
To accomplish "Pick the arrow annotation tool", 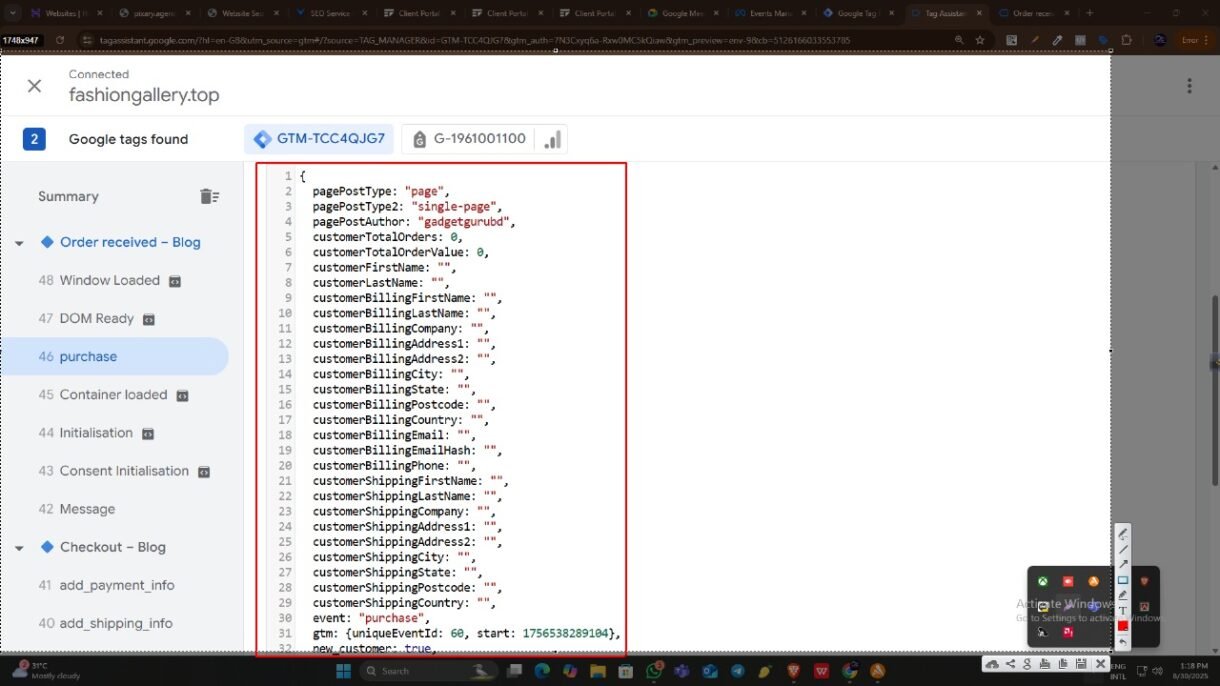I will coord(1123,564).
